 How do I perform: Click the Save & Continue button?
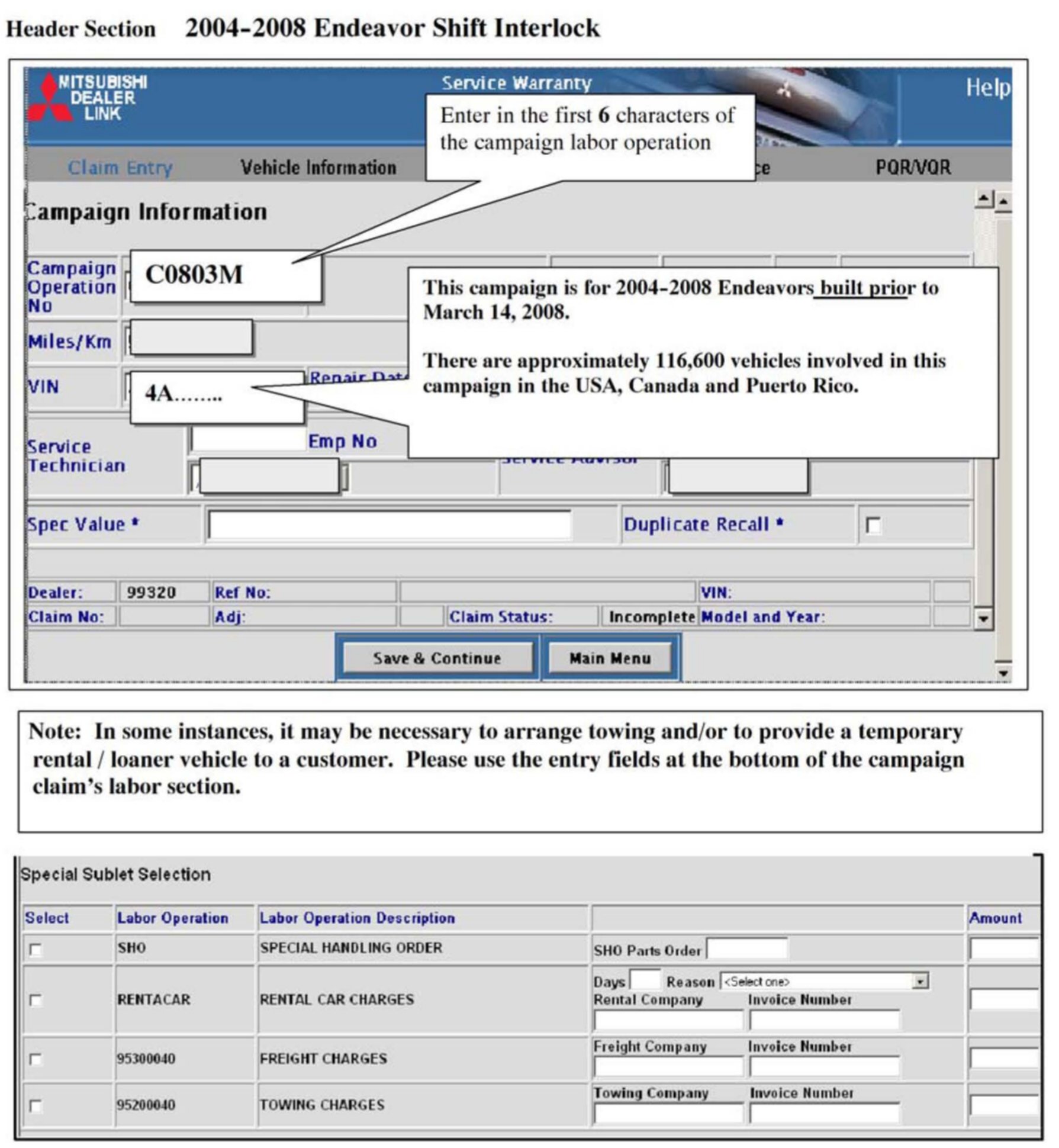pyautogui.click(x=437, y=658)
